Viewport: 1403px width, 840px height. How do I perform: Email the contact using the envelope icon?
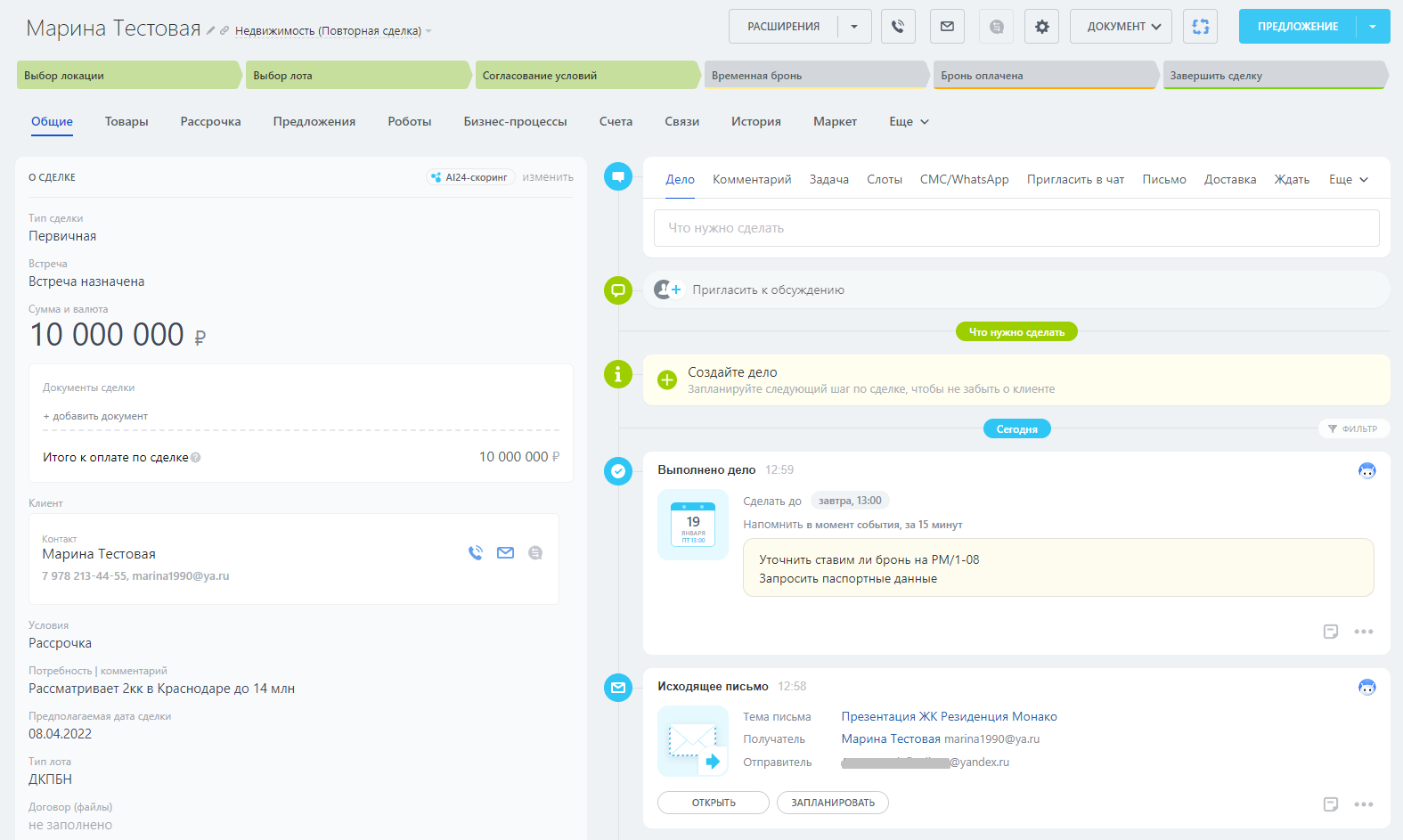pyautogui.click(x=505, y=553)
